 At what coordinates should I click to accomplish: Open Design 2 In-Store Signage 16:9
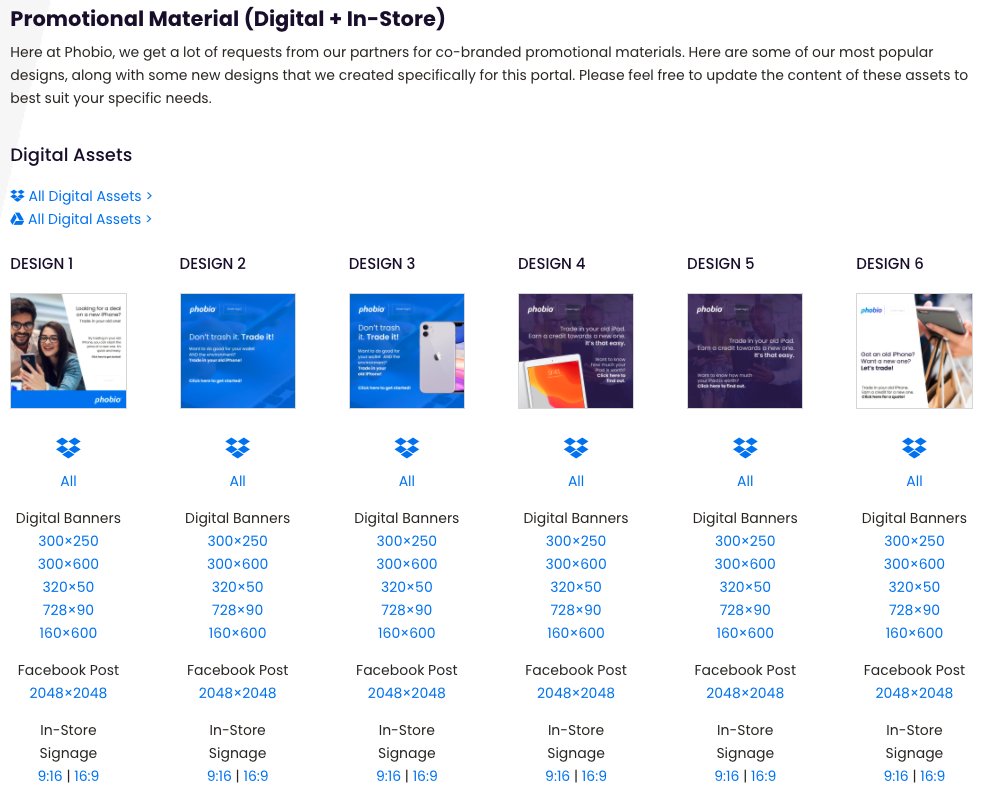pyautogui.click(x=255, y=776)
